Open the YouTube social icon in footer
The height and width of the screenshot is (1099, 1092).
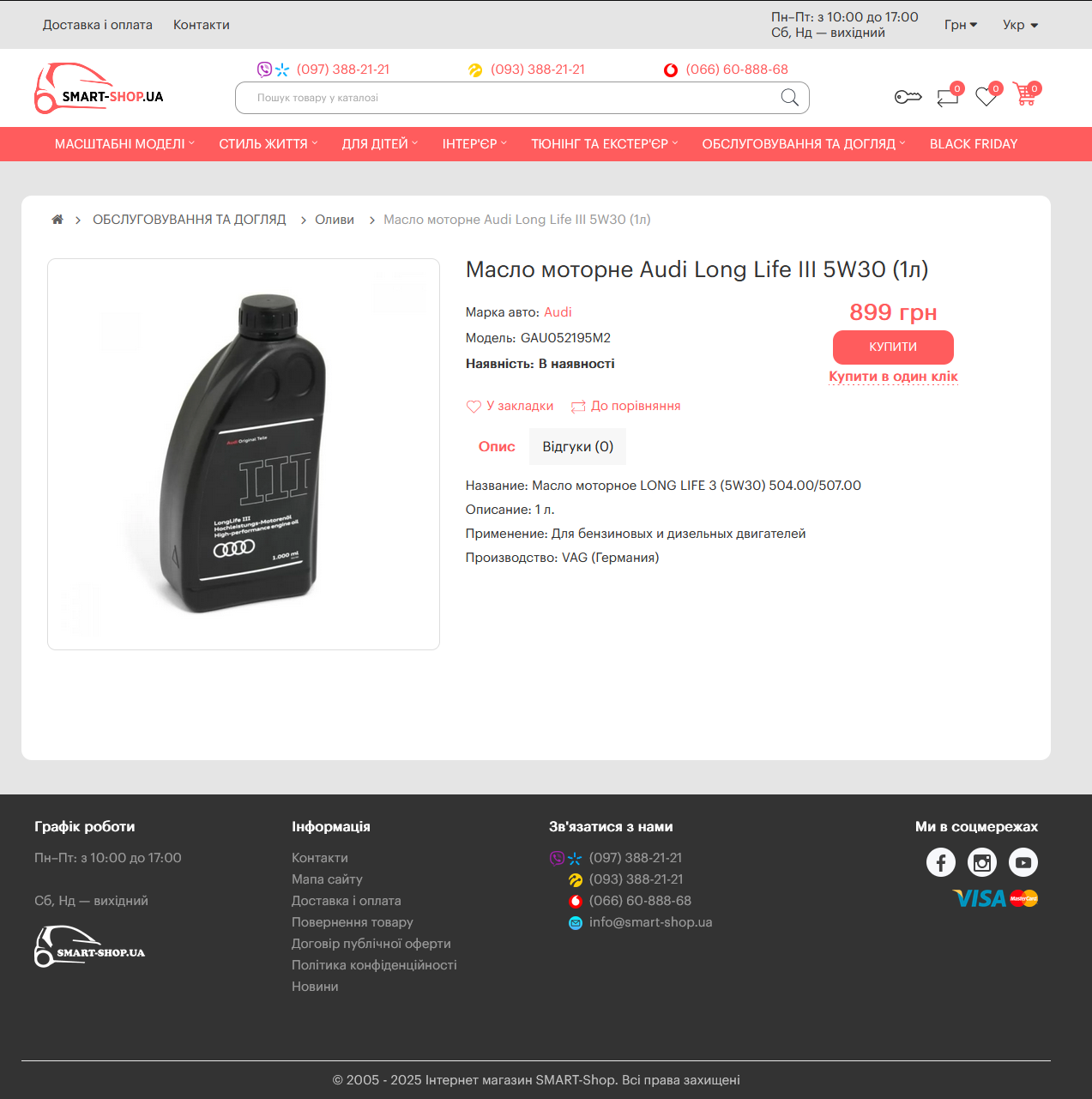(1023, 862)
